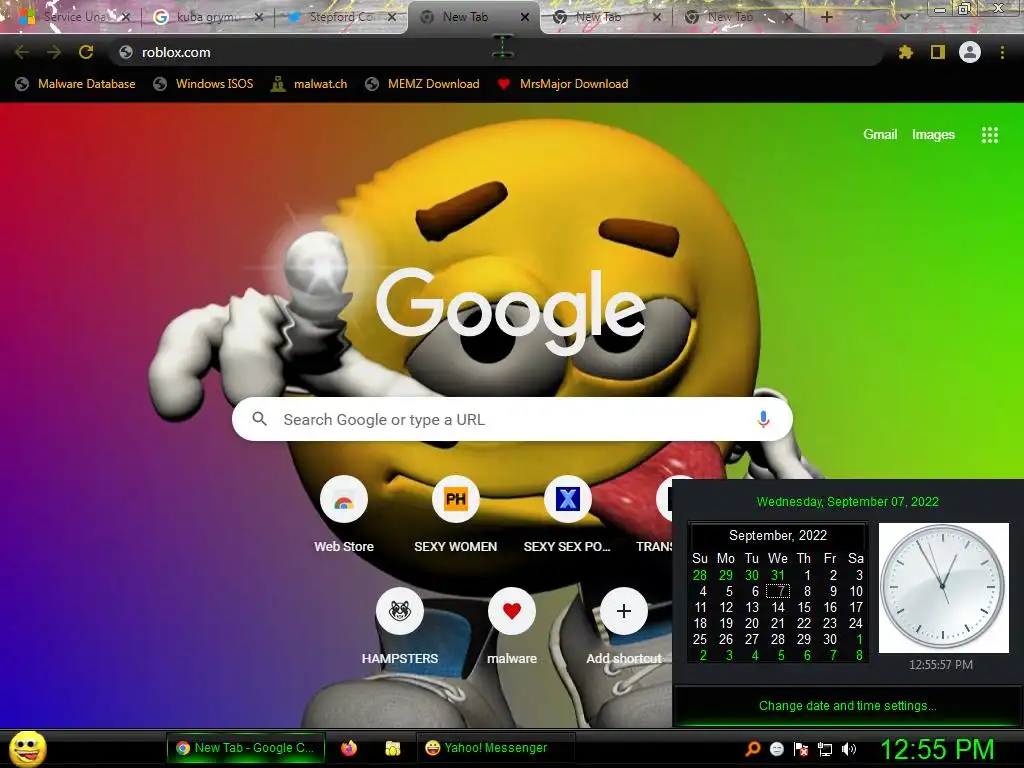Open the Windows ISOS bookmark
Image resolution: width=1024 pixels, height=768 pixels.
204,84
